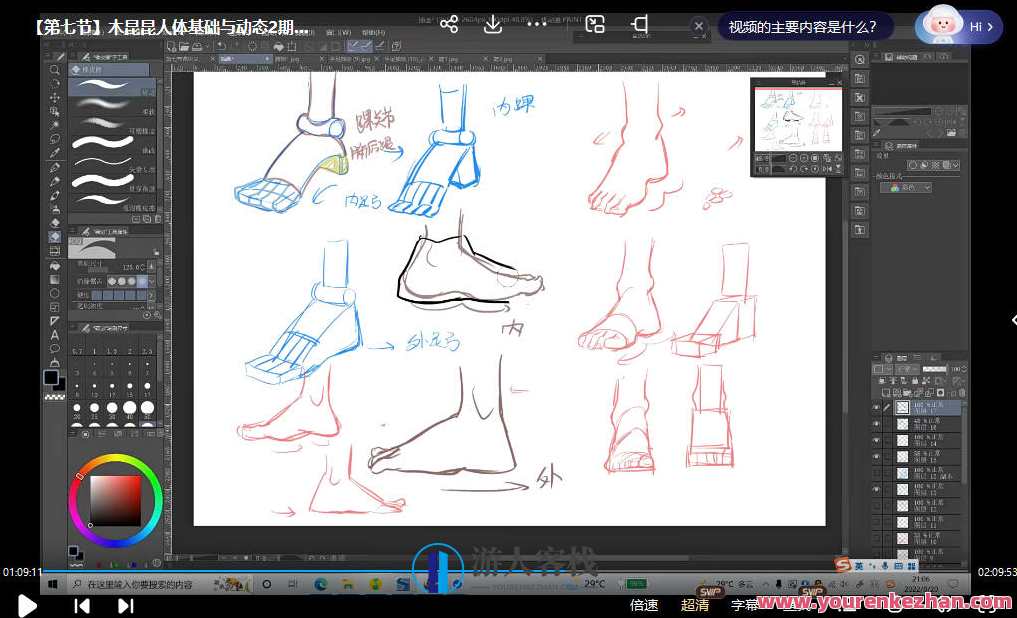The image size is (1017, 618).
Task: Select the top brush preset in the sub tool list
Action: 110,88
